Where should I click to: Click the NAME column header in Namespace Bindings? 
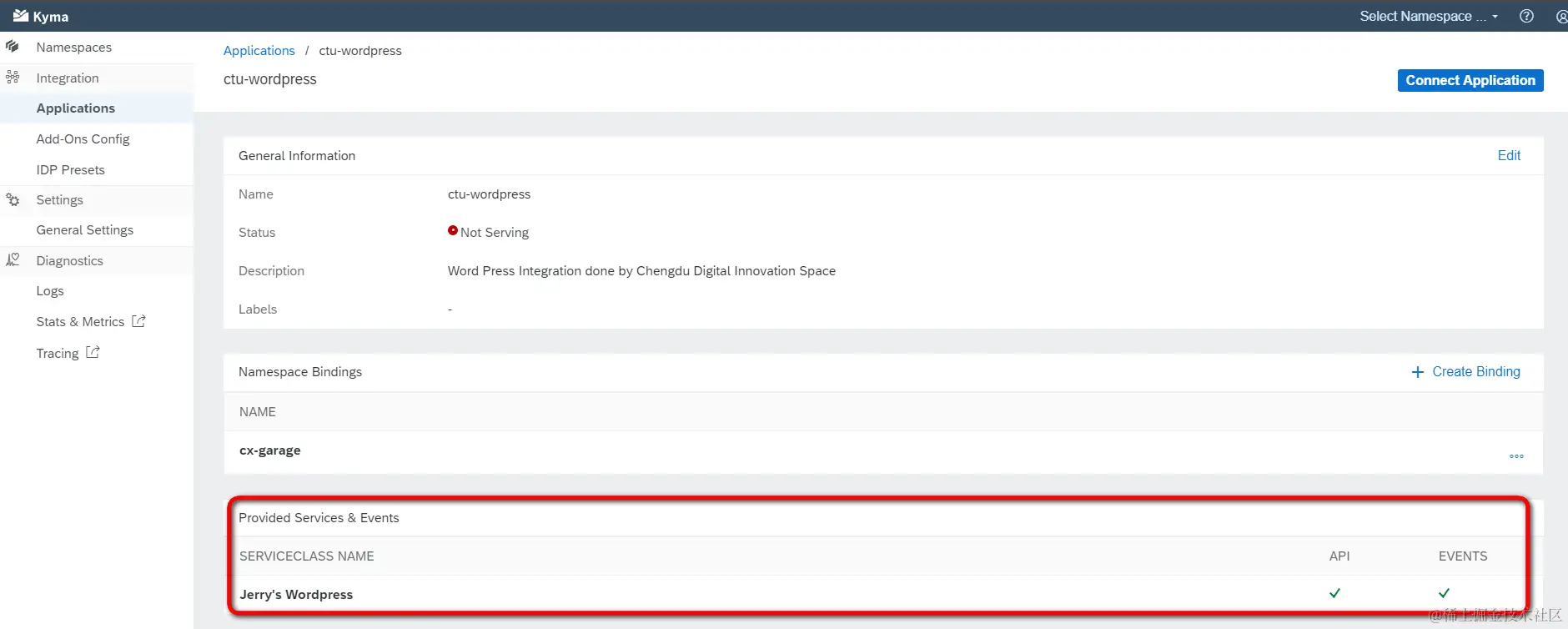coord(258,412)
